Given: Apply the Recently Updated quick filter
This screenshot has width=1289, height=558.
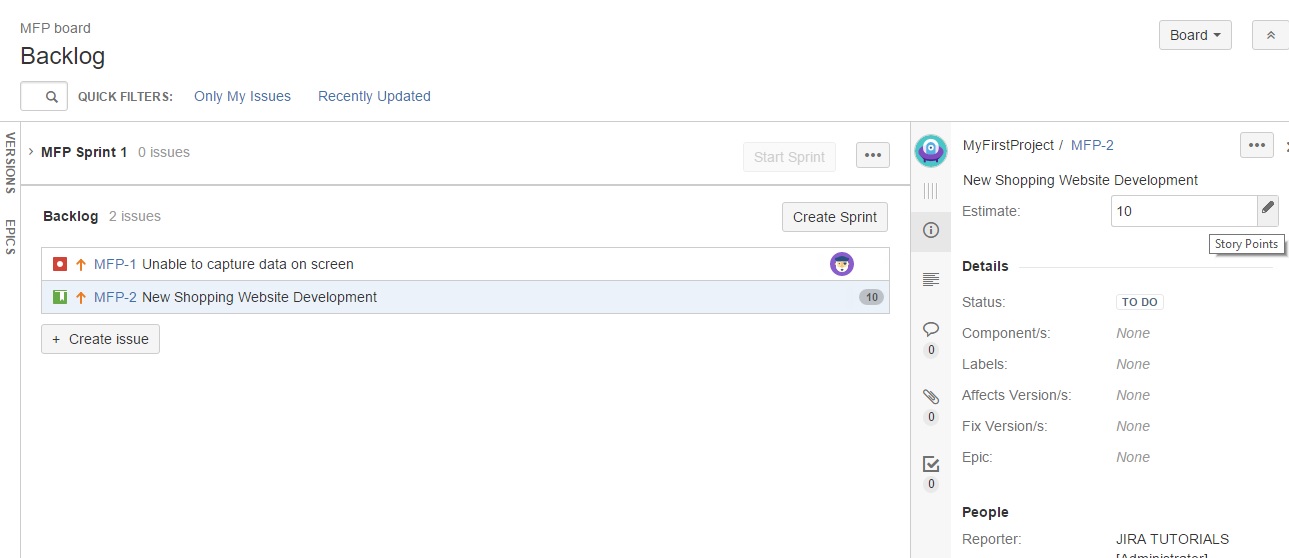Looking at the screenshot, I should pos(374,96).
